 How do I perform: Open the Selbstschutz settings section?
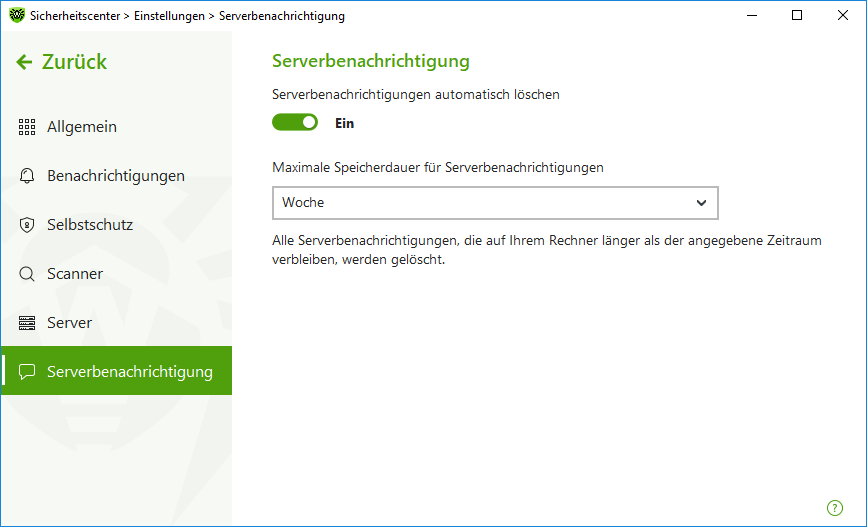pos(116,225)
